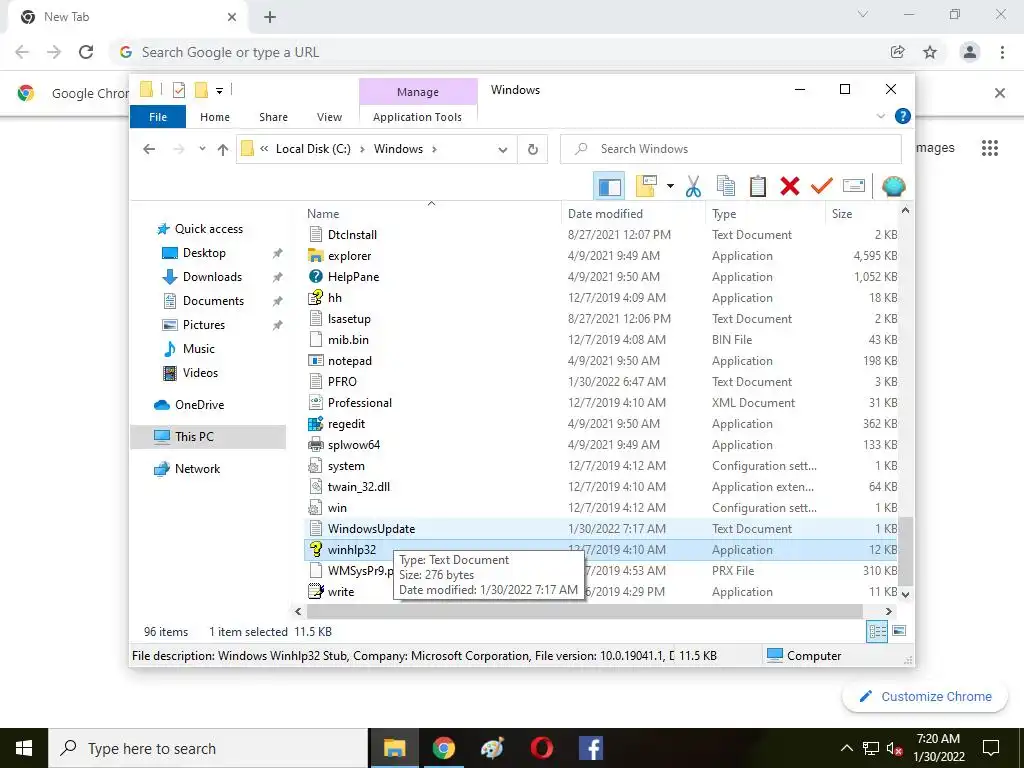Image resolution: width=1024 pixels, height=768 pixels.
Task: Toggle the navigation pane layout icon
Action: 609,187
